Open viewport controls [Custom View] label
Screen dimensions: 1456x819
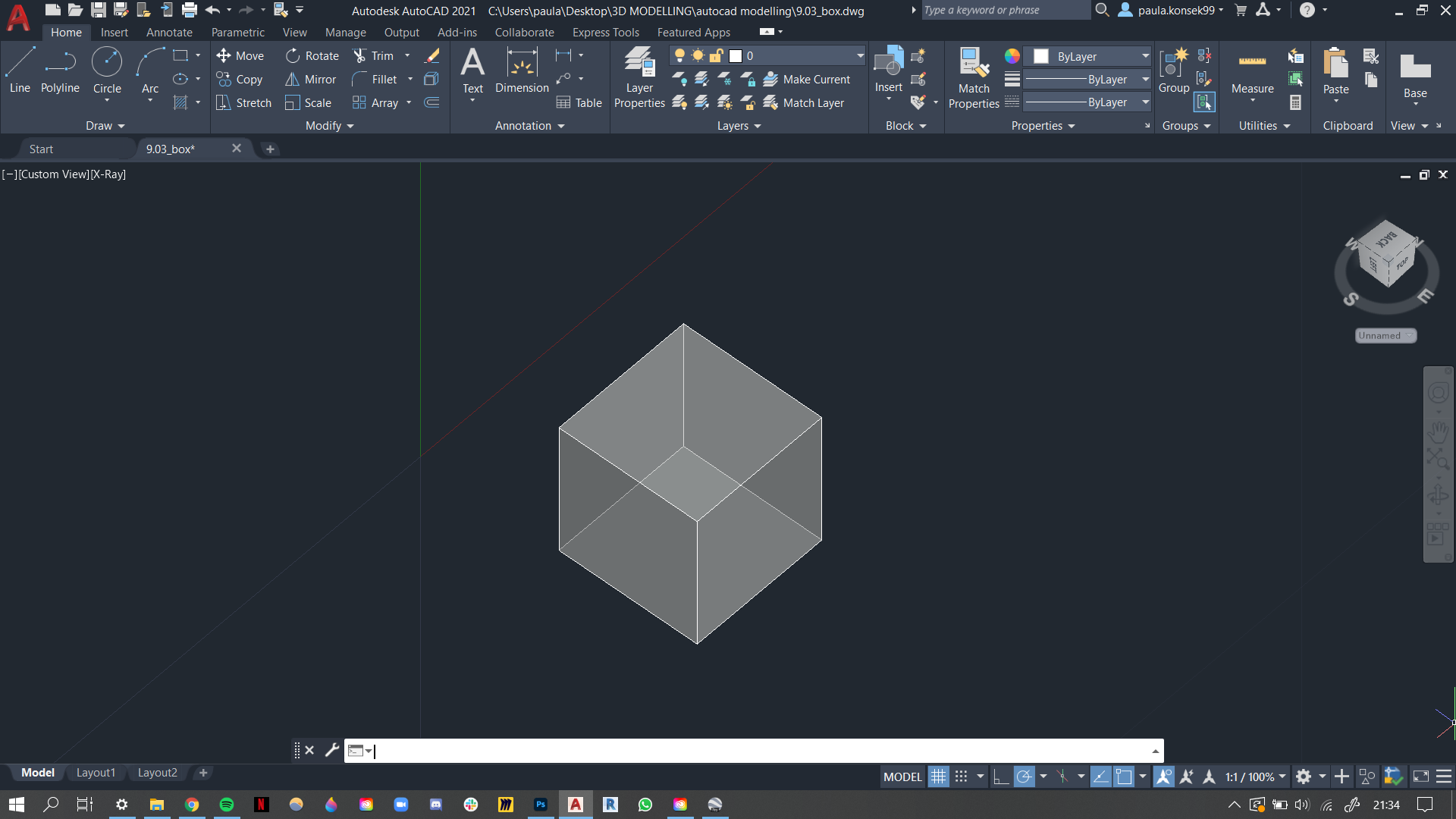pos(54,174)
